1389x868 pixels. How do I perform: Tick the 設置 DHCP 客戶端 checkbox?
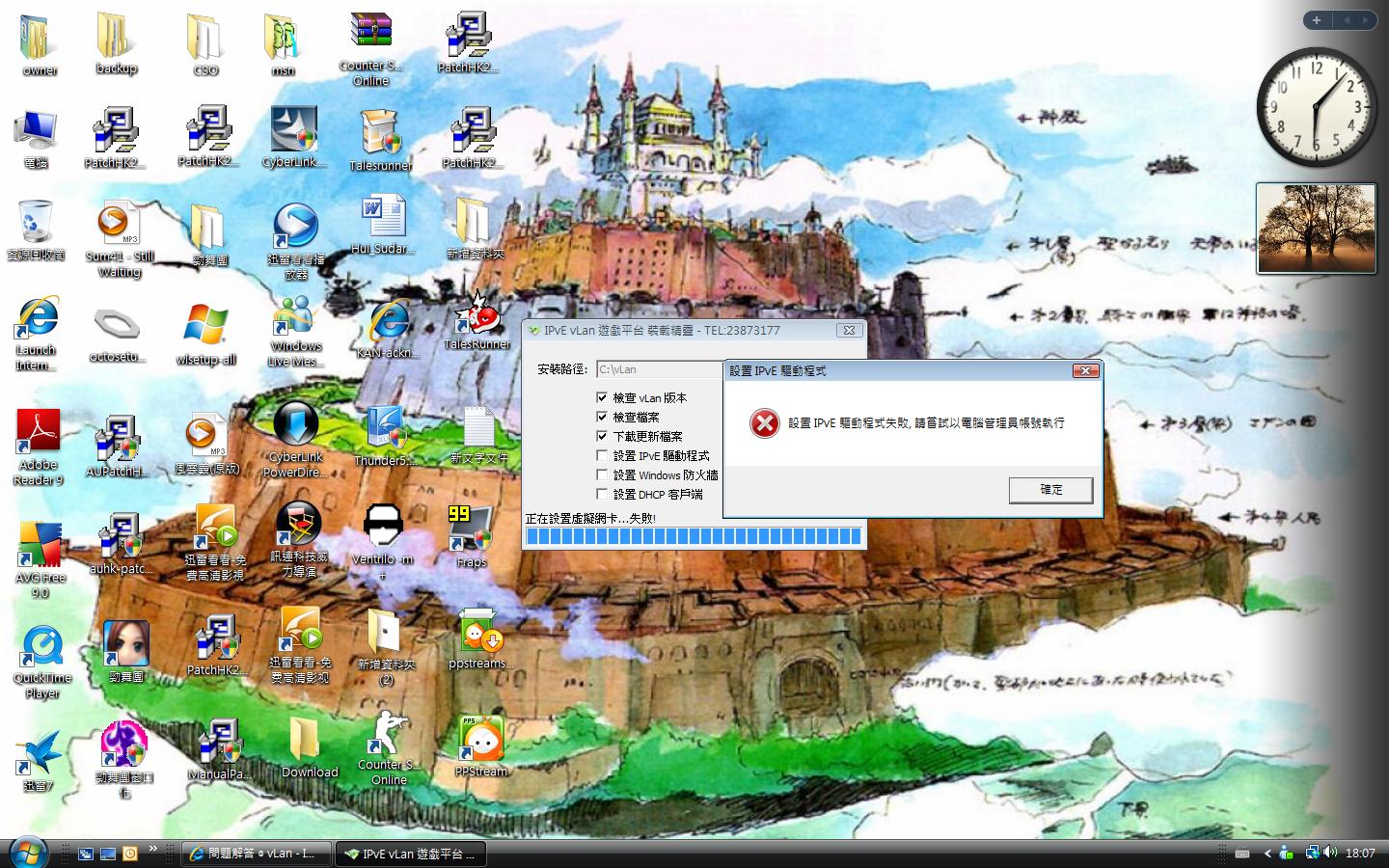point(602,494)
